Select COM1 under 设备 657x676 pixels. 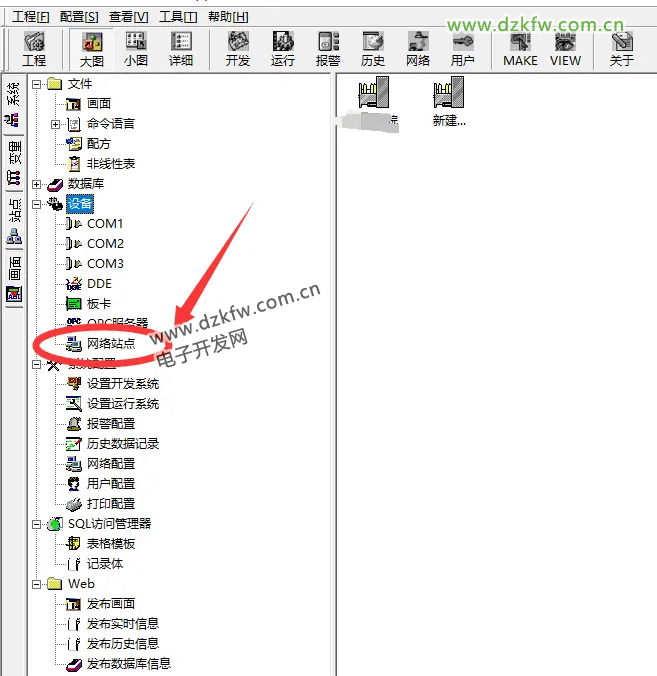[105, 224]
